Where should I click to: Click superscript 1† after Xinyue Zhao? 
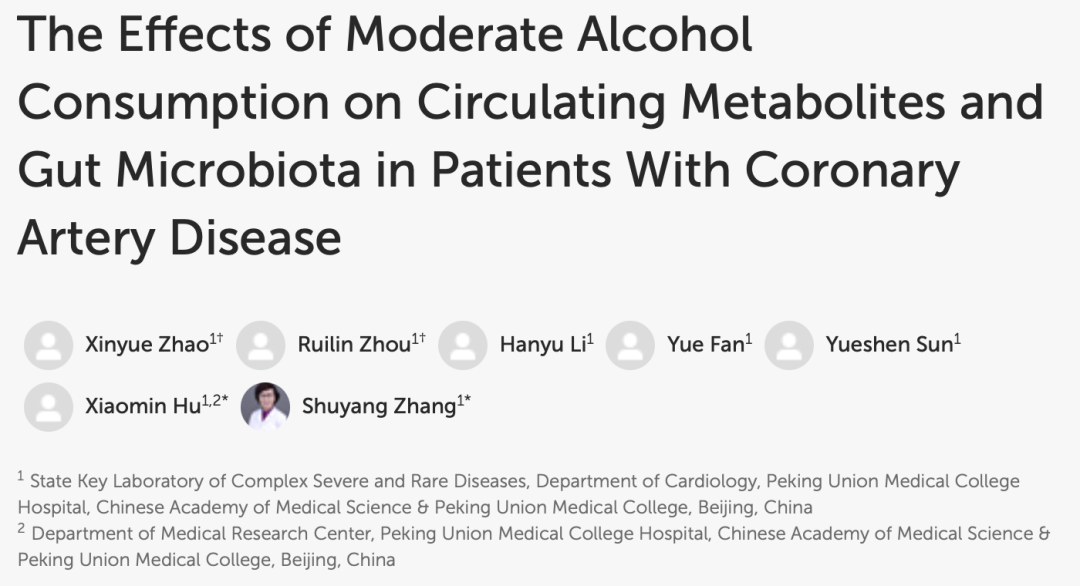pos(217,340)
